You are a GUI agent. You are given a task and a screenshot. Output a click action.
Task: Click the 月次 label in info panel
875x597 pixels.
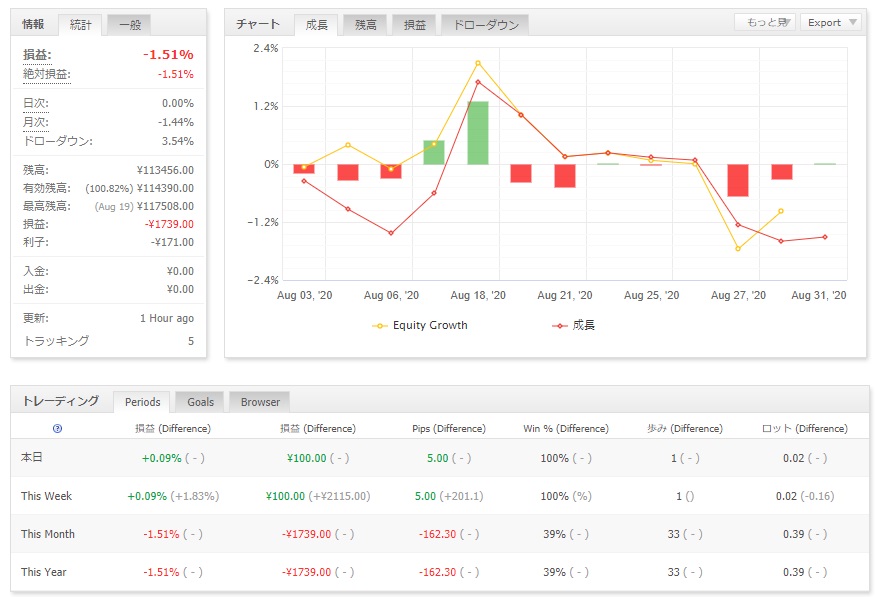[35, 122]
